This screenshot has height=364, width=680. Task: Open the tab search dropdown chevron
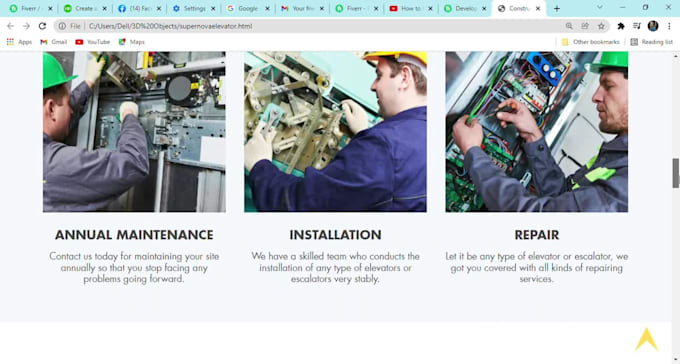click(600, 7)
